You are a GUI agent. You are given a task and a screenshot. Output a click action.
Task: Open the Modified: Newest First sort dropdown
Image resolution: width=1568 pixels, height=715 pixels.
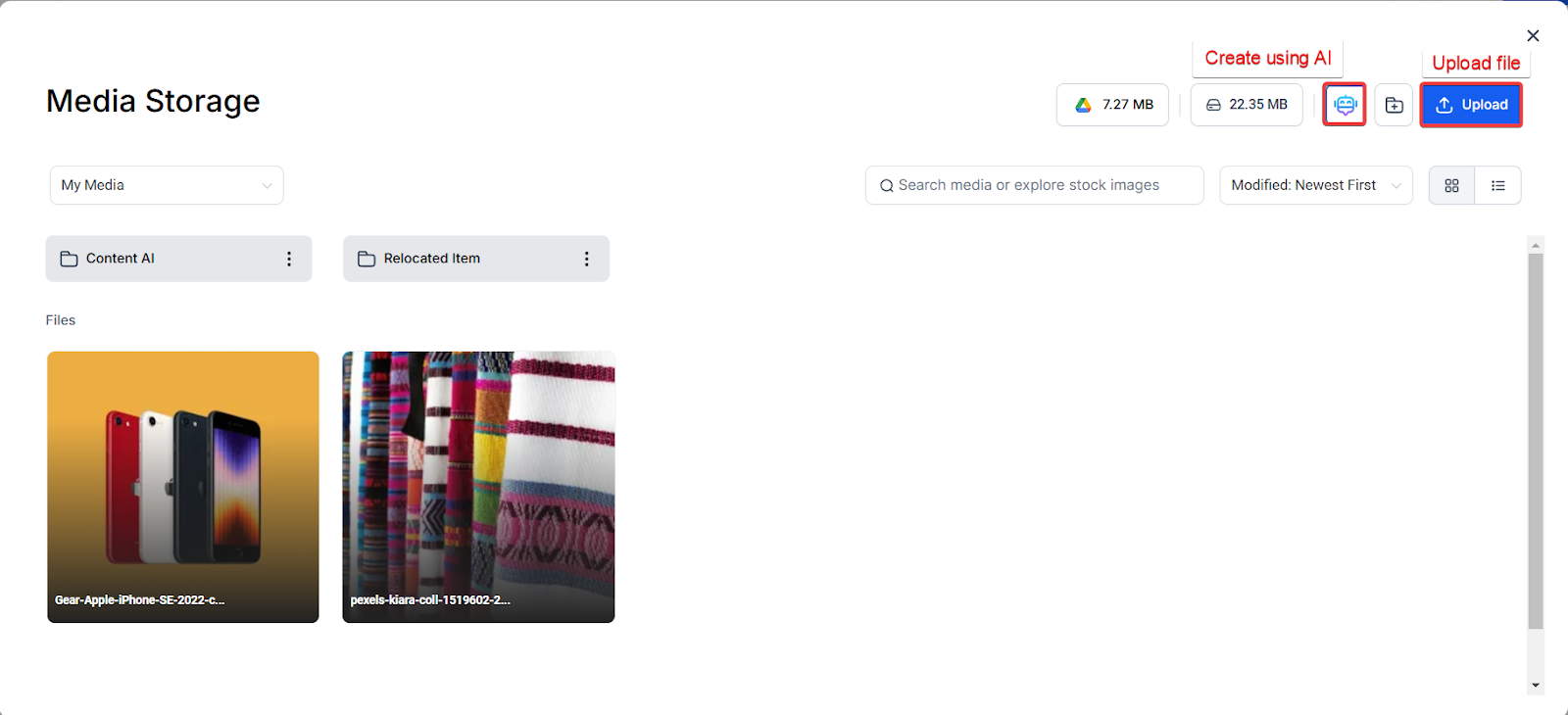pyautogui.click(x=1315, y=185)
